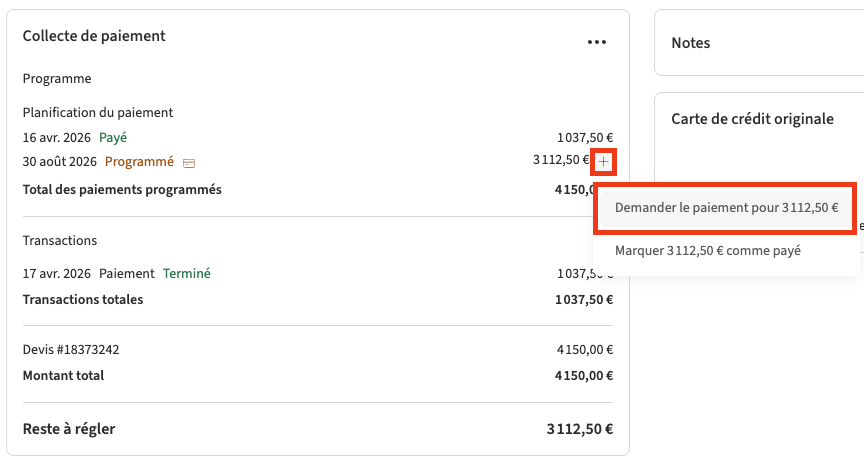Image resolution: width=864 pixels, height=464 pixels.
Task: Click the Carte de crédit originale heading
Action: pyautogui.click(x=752, y=119)
